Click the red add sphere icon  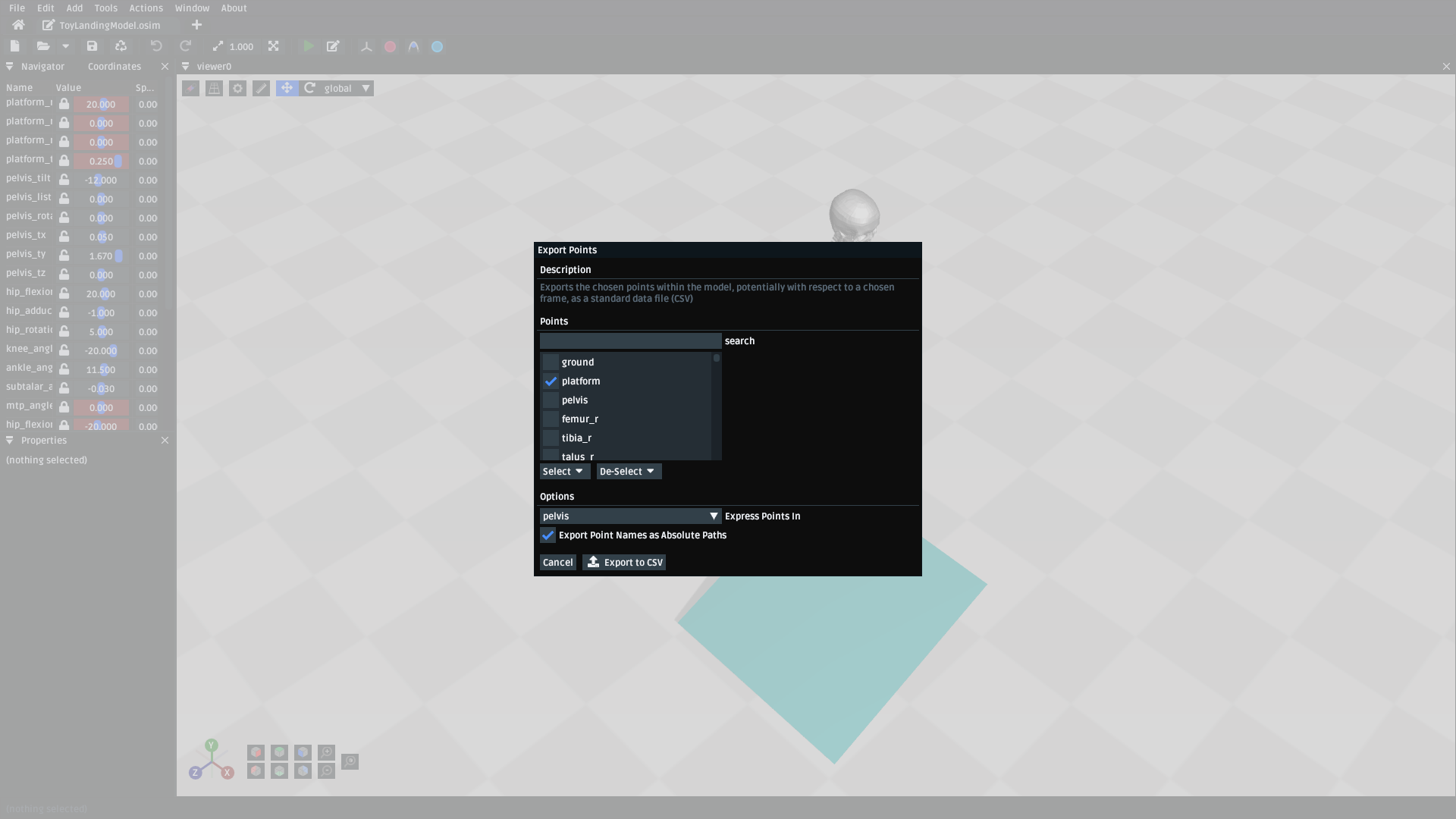(390, 46)
